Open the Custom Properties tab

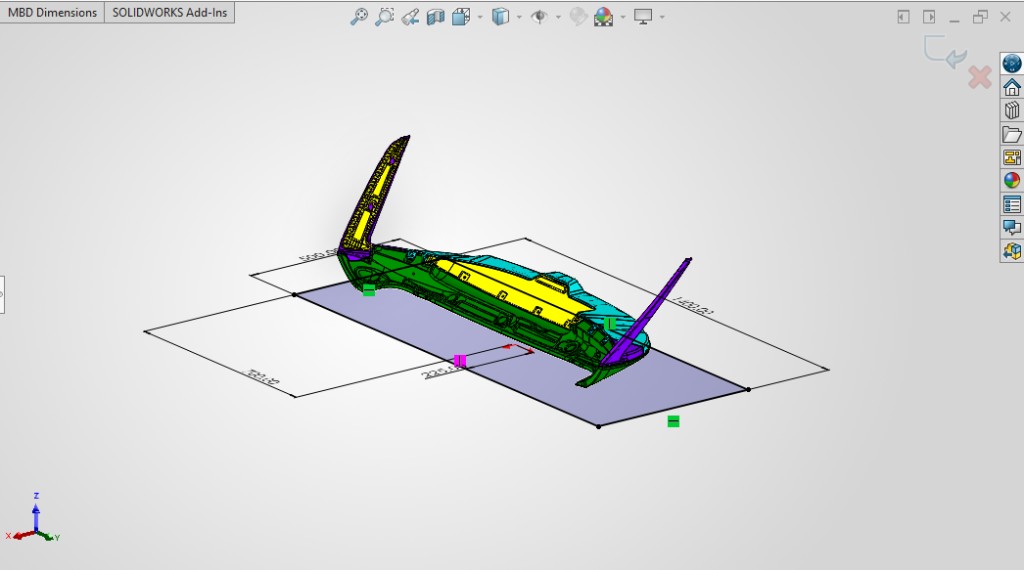coord(1012,204)
